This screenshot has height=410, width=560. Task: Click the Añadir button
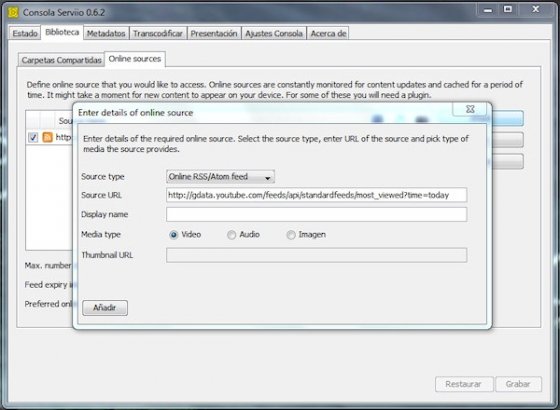pos(105,308)
